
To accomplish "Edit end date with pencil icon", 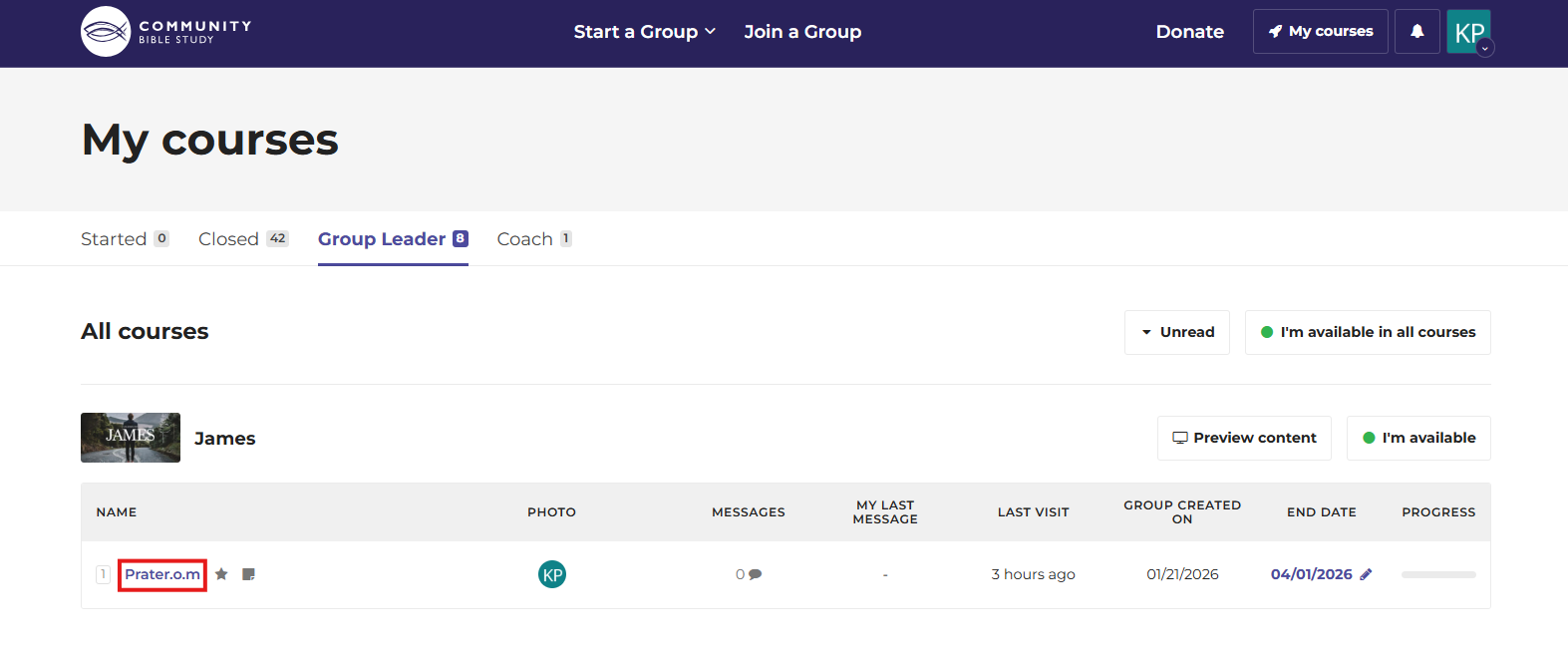I will (x=1366, y=574).
